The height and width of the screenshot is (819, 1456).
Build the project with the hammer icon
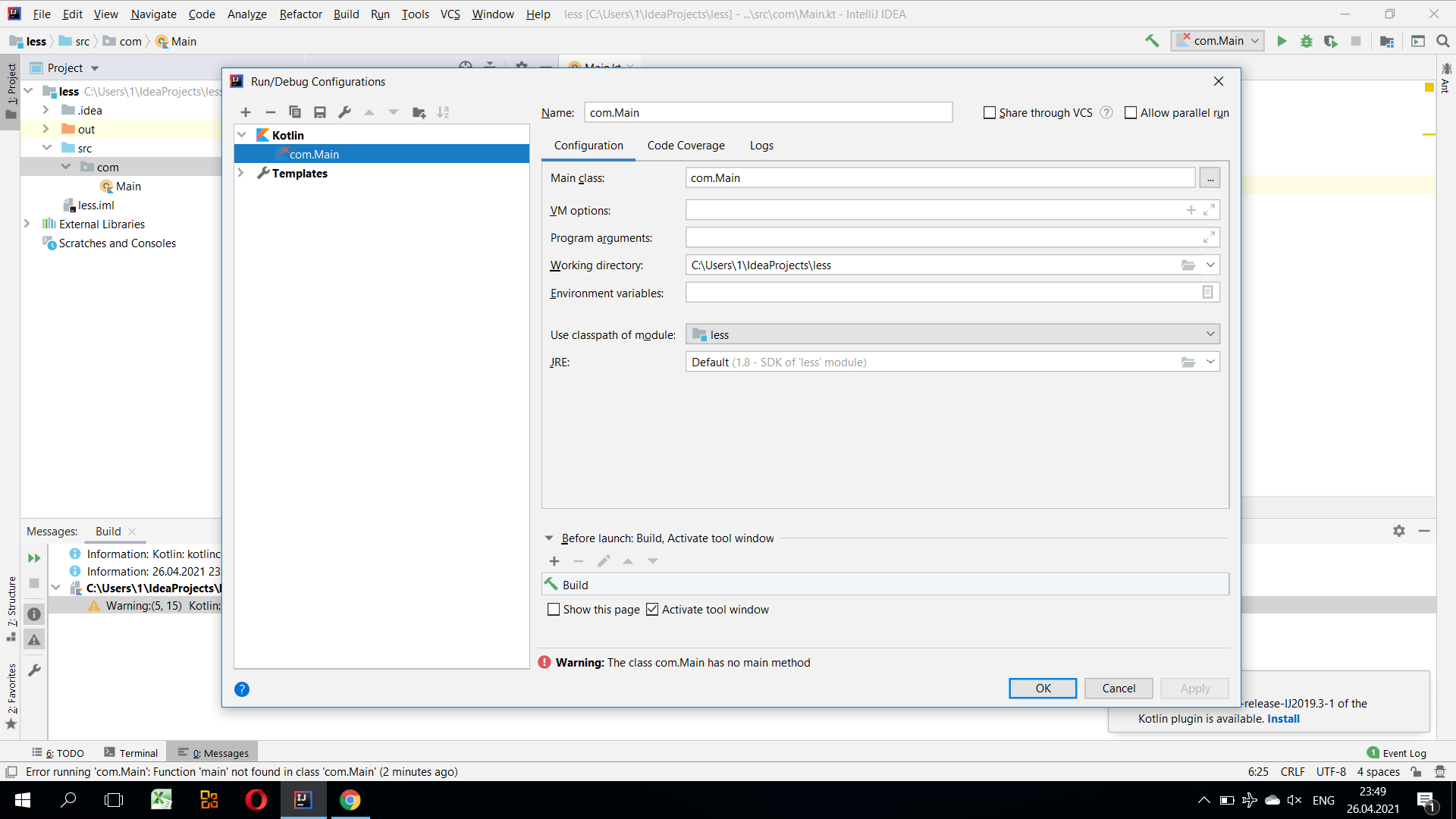(1152, 41)
